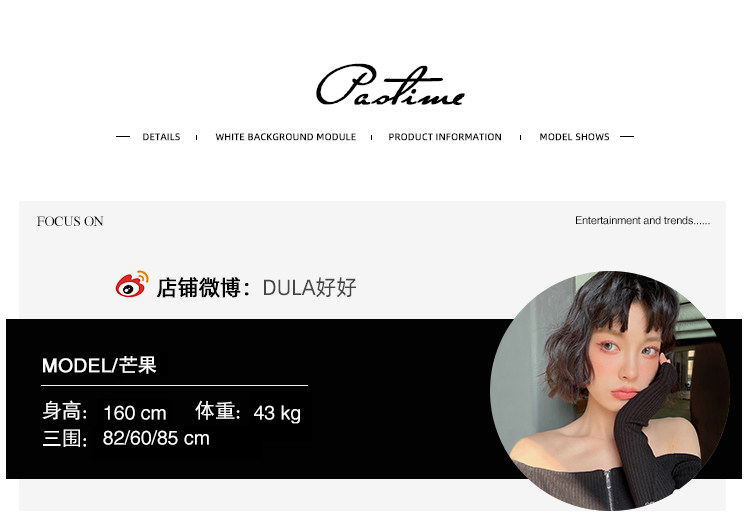Select the FOCUS ON heading
The height and width of the screenshot is (520, 750).
[x=70, y=221]
